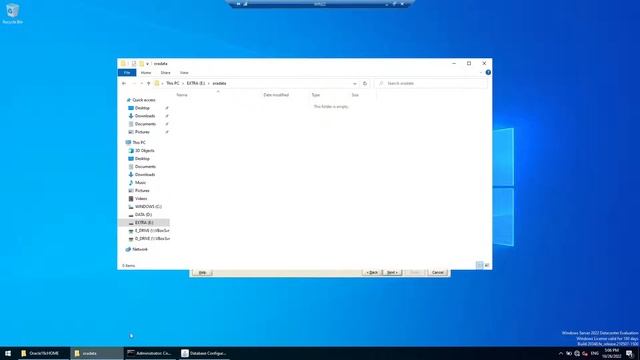This screenshot has height=360, width=640.
Task: Open the Customize Quick Access Toolbar arrow
Action: click(x=147, y=64)
